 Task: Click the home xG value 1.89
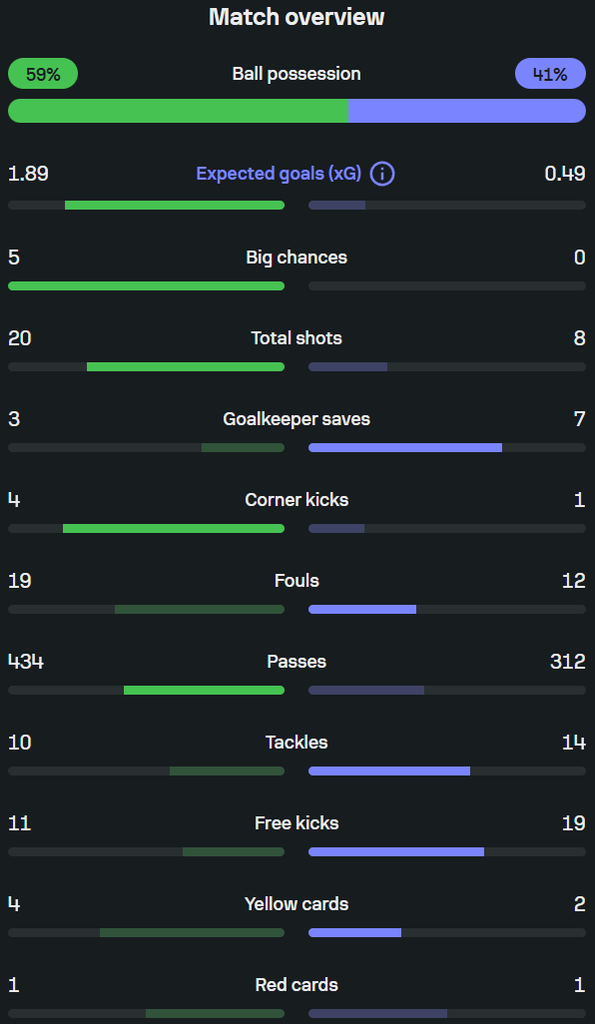(28, 174)
